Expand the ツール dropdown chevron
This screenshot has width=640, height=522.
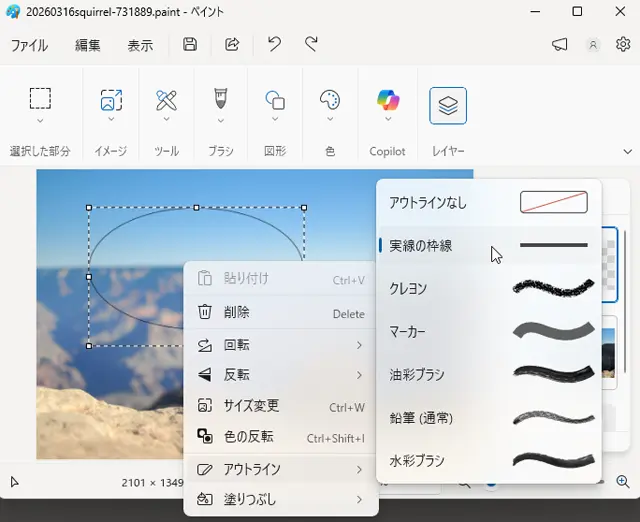[167, 119]
